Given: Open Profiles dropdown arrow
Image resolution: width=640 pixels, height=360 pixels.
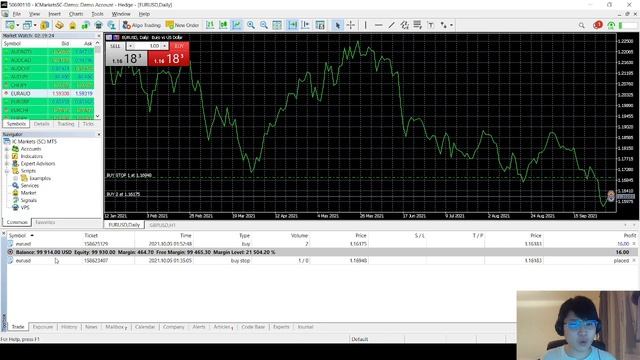Looking at the screenshot, I should (x=35, y=25).
